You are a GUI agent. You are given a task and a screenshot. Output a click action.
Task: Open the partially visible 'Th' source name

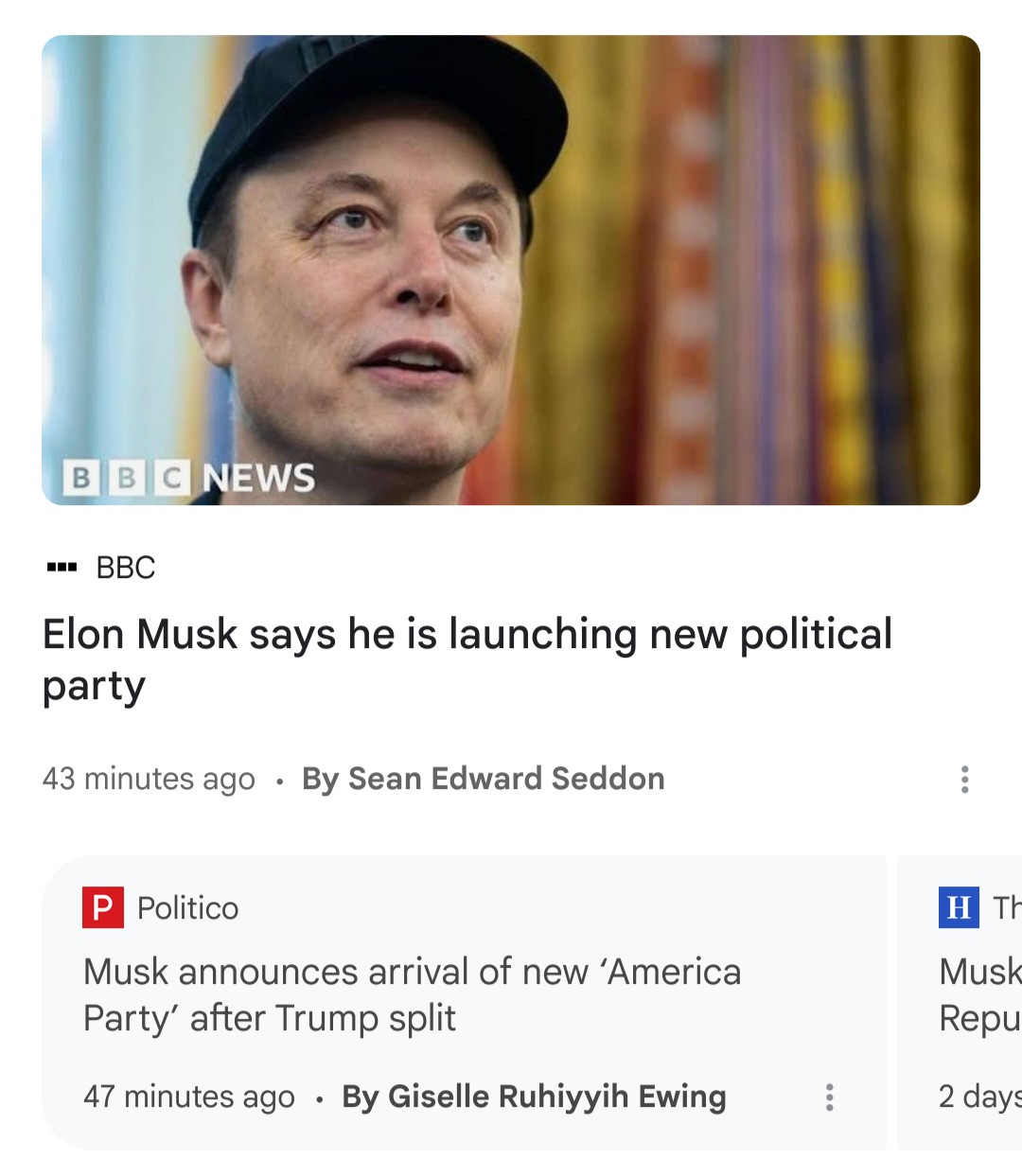(x=1007, y=908)
